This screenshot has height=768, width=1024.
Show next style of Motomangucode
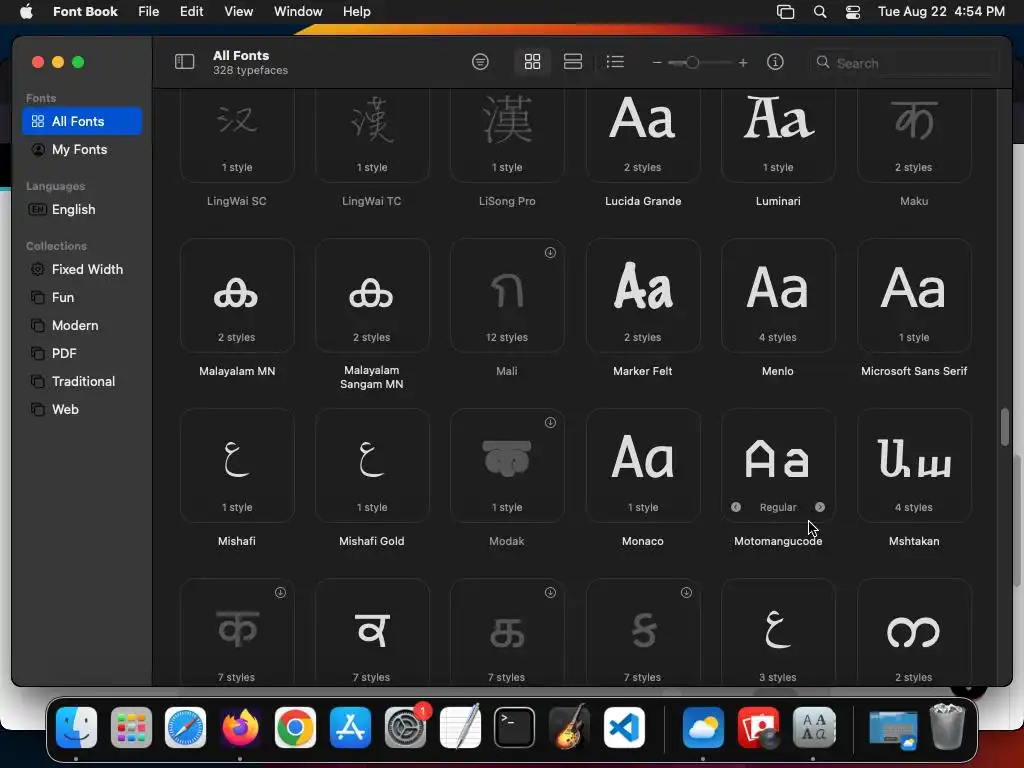[x=820, y=507]
